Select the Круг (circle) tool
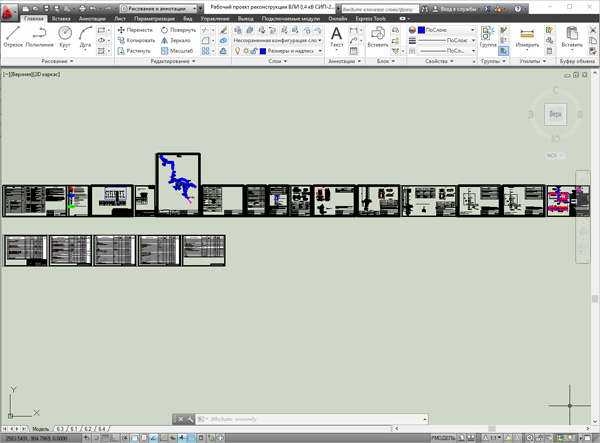Screen dimensions: 600x443 (65, 37)
